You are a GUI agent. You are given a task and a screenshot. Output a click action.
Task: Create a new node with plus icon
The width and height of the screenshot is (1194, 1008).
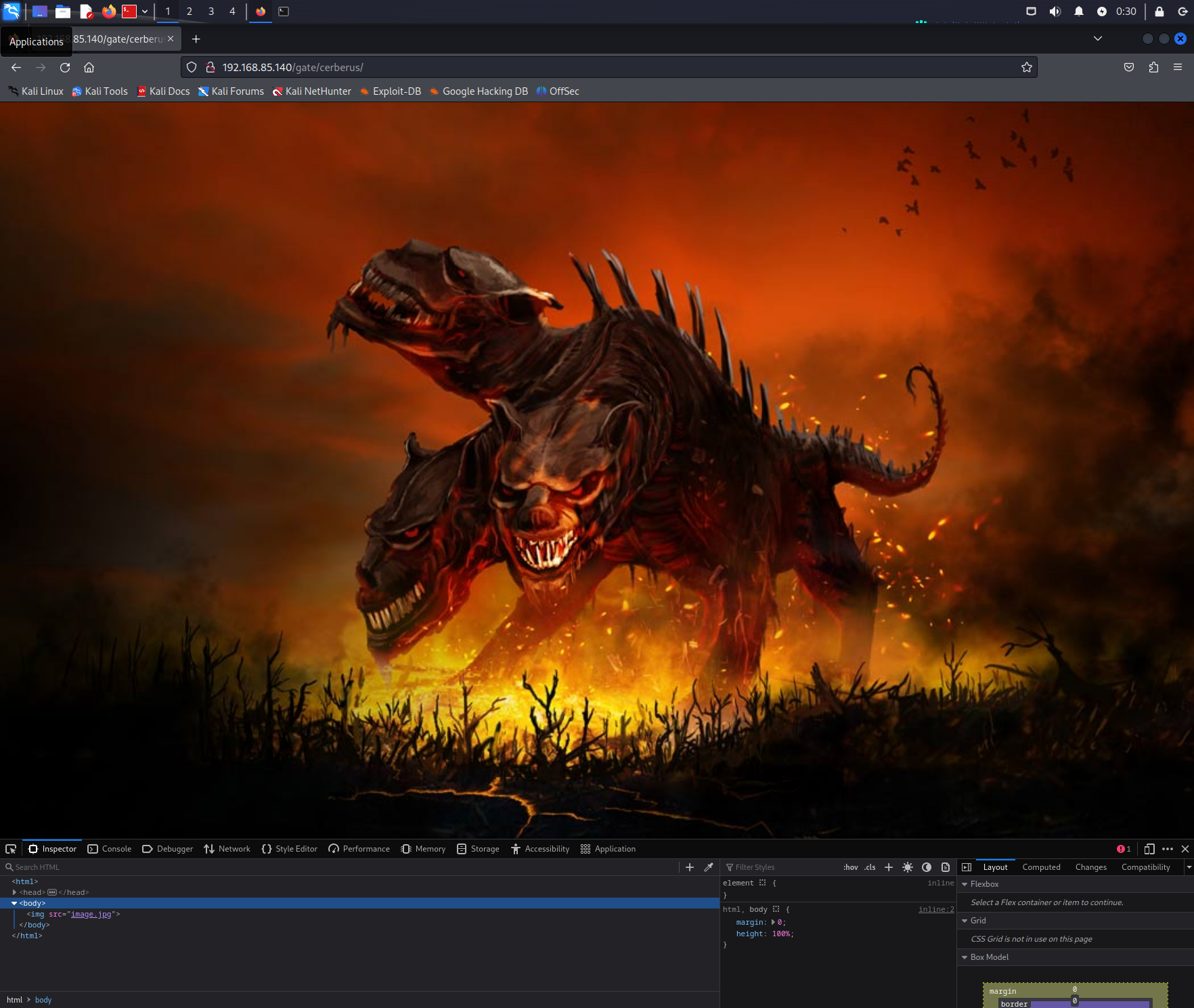[690, 867]
